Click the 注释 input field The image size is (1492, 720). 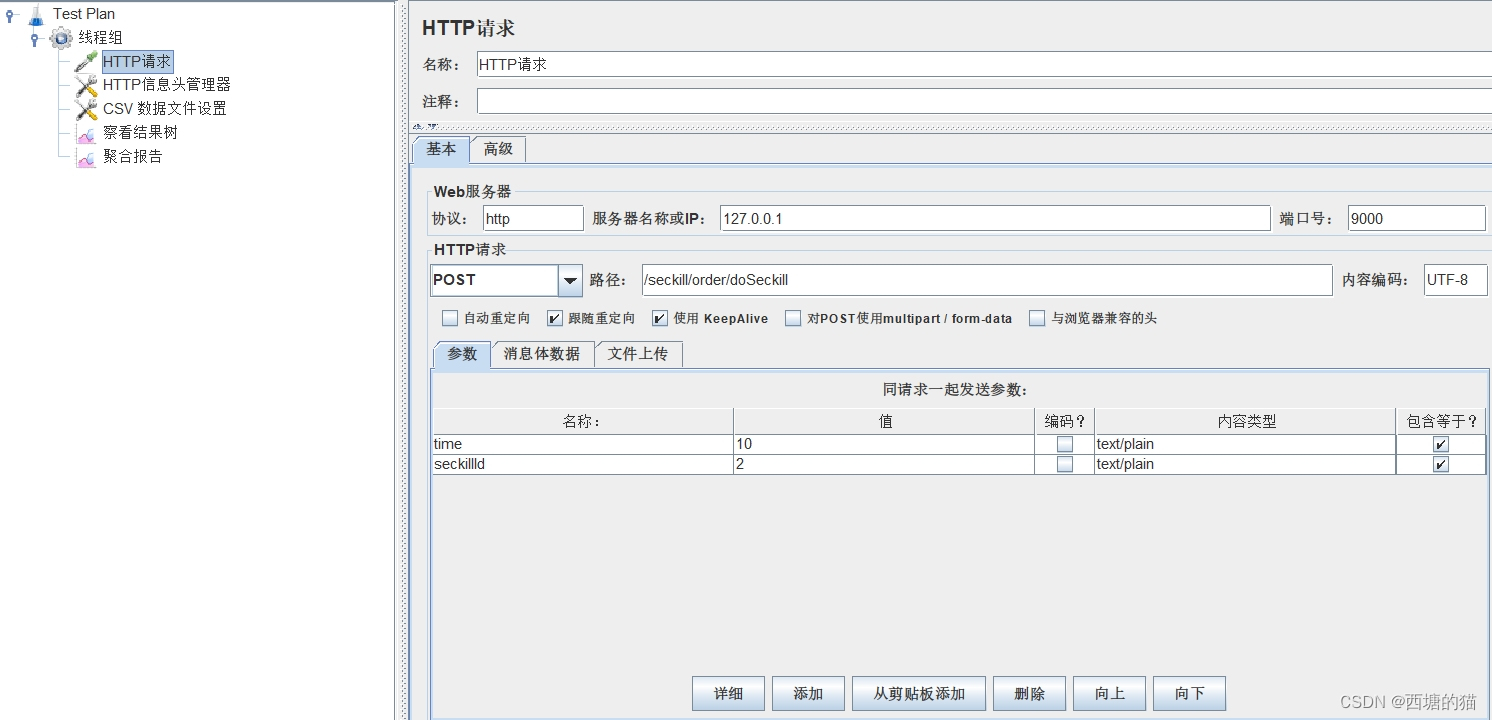pyautogui.click(x=984, y=102)
